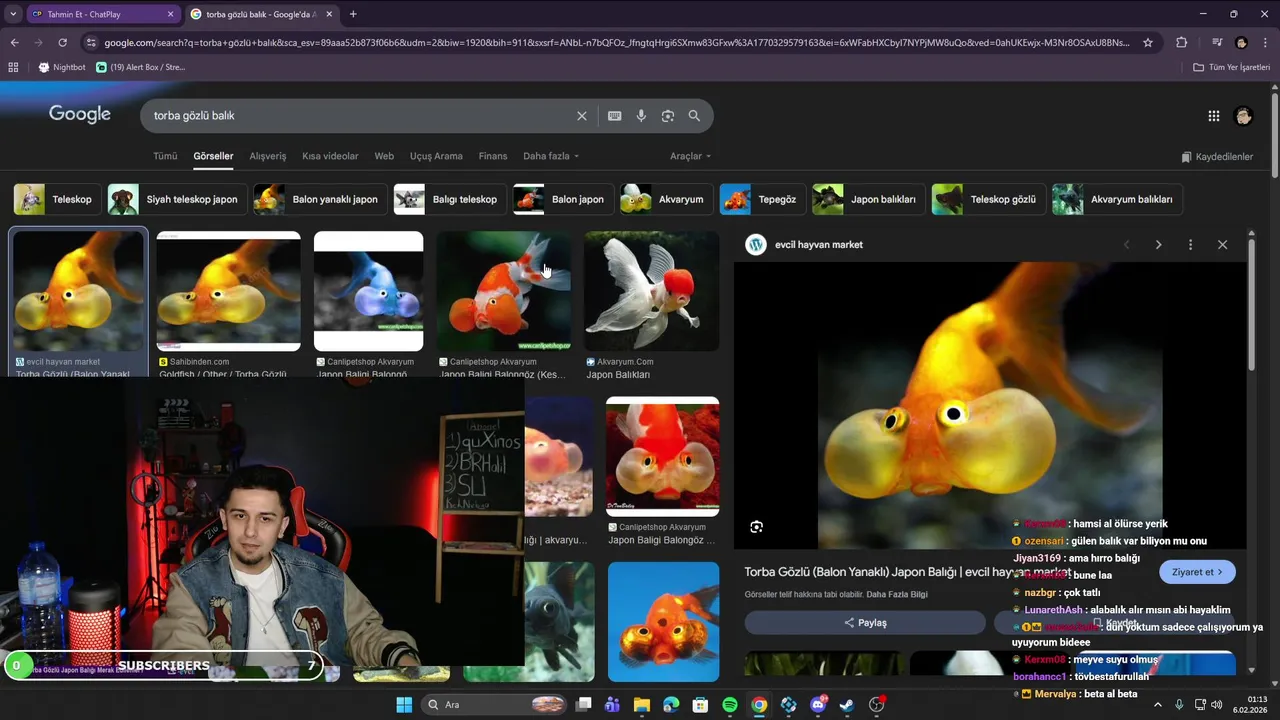
Task: Open the bookmarks apps grid shortcut
Action: point(13,67)
